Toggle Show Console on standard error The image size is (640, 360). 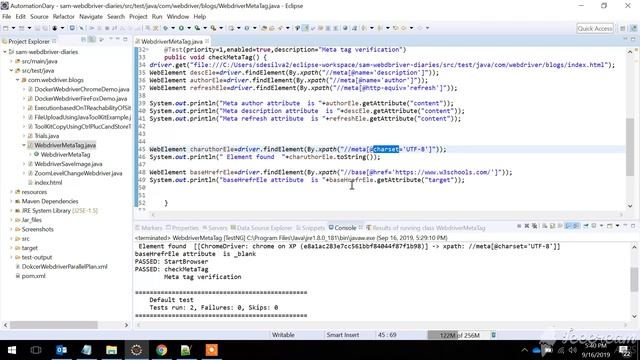[x=576, y=226]
